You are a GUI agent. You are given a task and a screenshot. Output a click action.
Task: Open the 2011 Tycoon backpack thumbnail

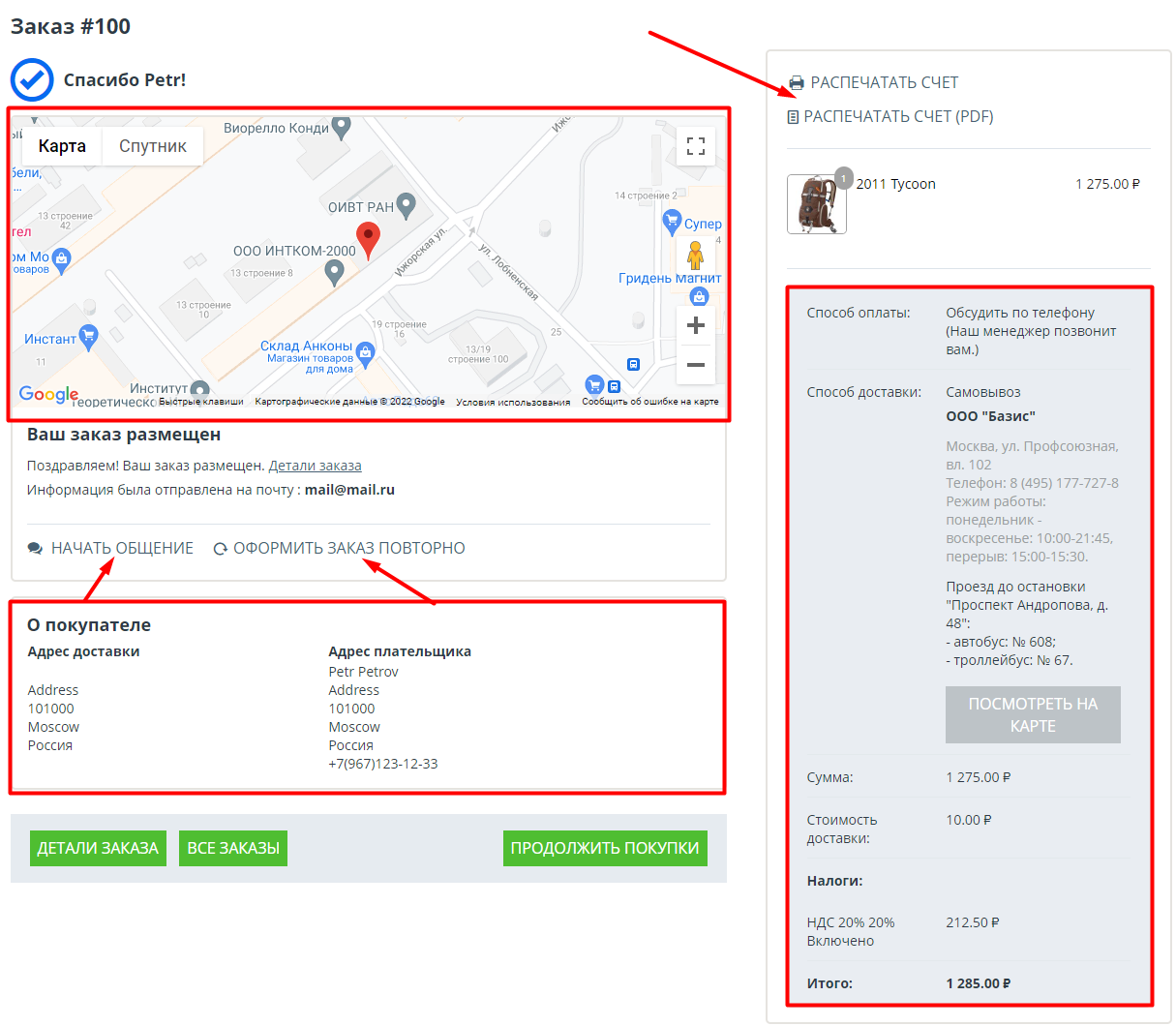click(816, 204)
